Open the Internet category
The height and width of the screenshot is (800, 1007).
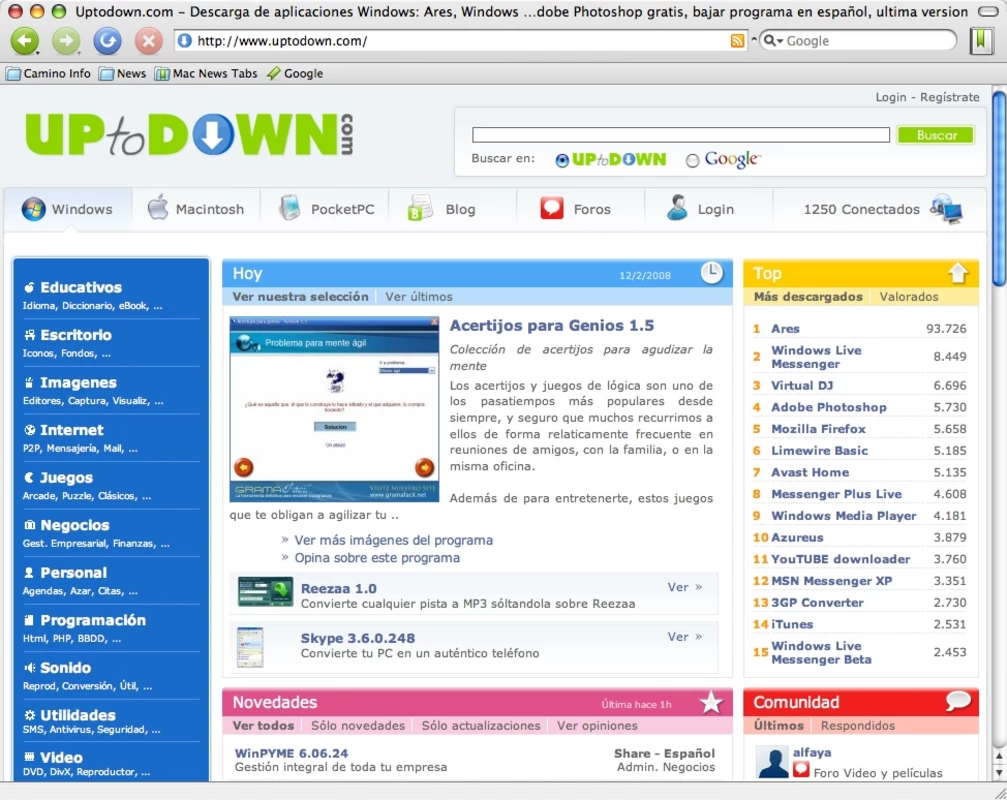click(x=72, y=430)
